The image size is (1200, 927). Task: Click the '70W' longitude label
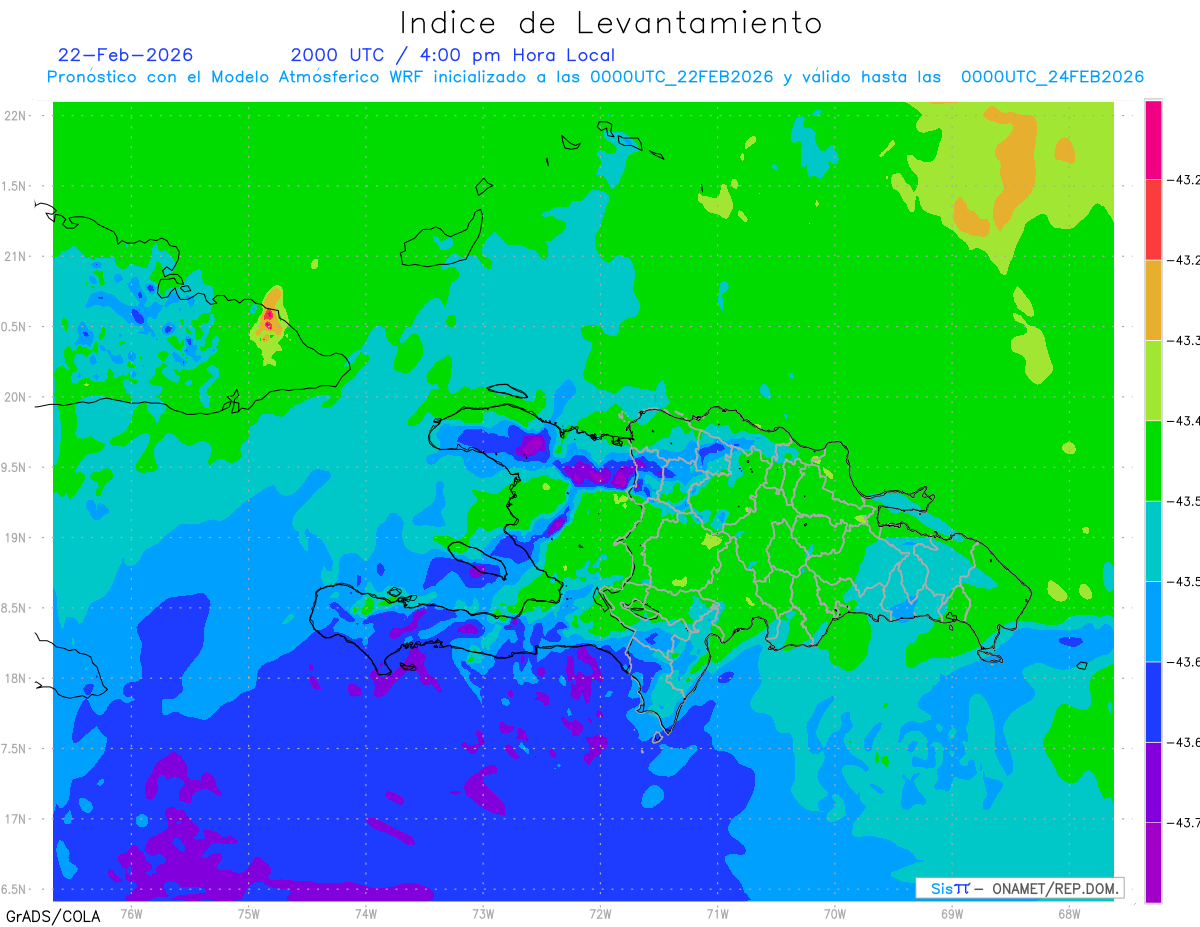pyautogui.click(x=835, y=913)
